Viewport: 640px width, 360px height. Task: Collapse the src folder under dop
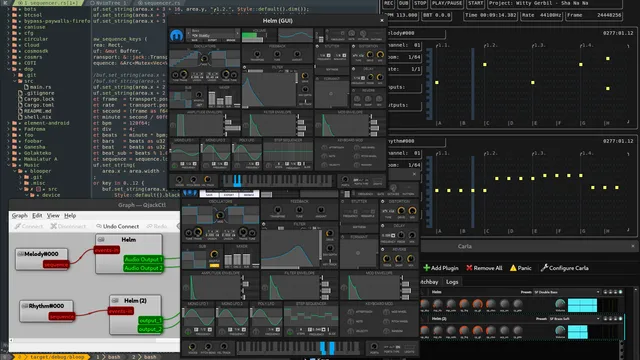pyautogui.click(x=15, y=81)
